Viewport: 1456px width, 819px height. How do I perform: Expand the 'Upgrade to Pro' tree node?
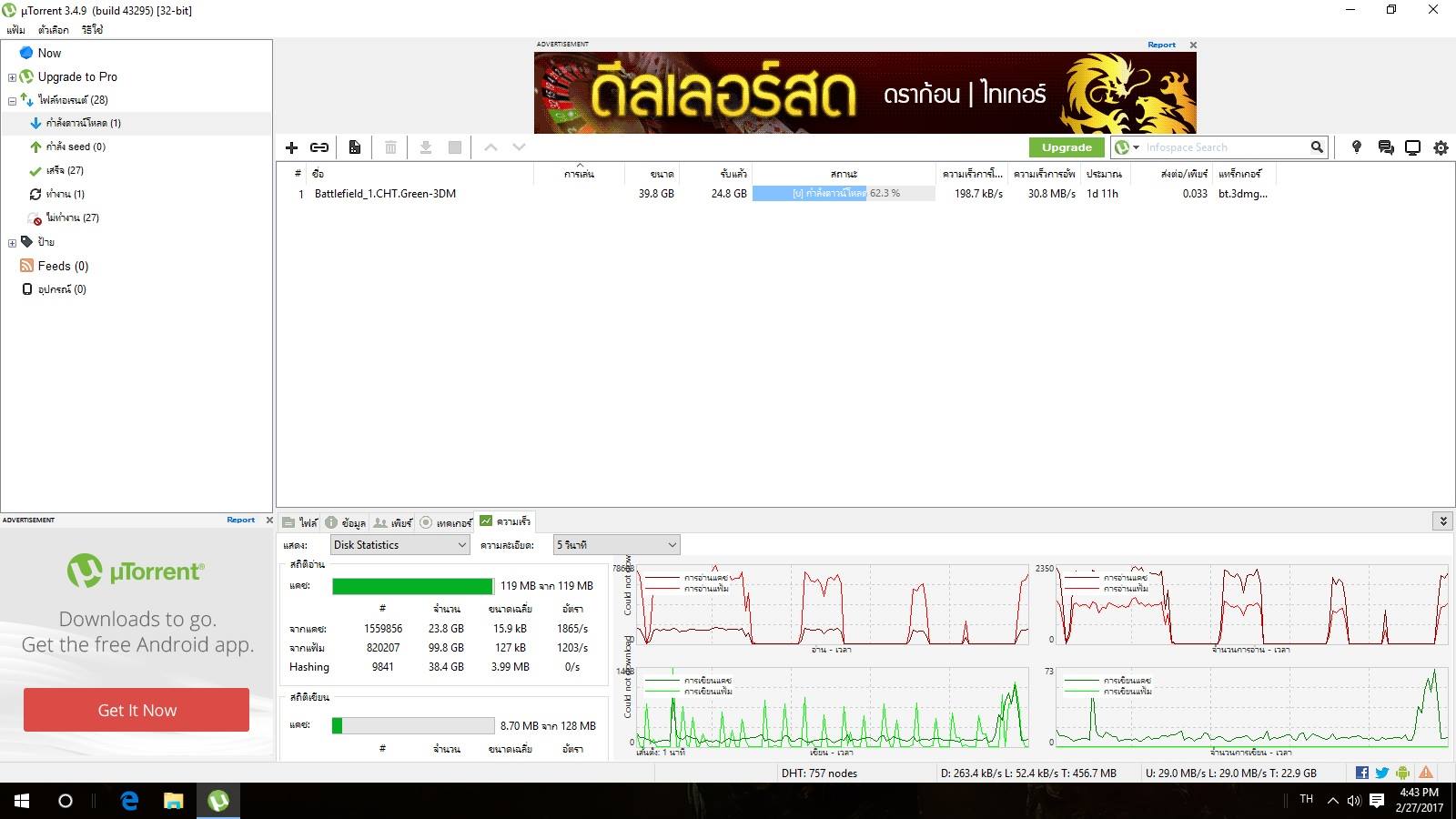tap(12, 77)
